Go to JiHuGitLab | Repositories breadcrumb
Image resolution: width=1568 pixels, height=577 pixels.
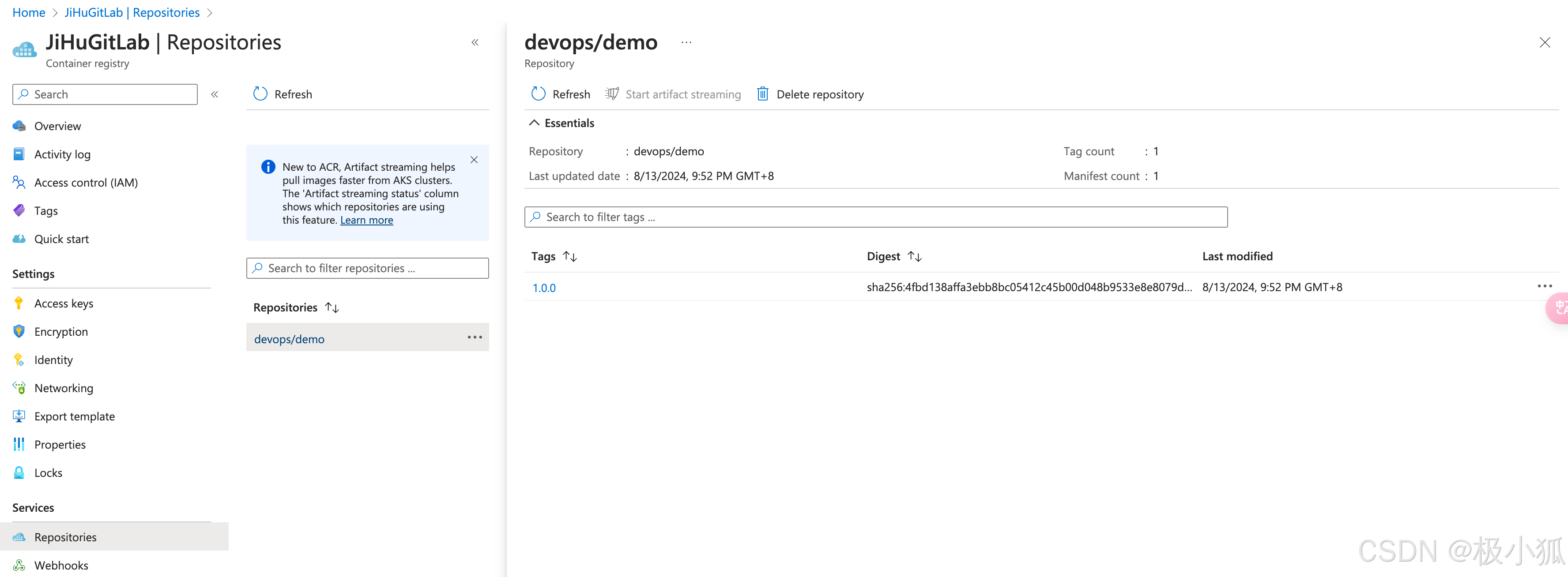point(132,12)
